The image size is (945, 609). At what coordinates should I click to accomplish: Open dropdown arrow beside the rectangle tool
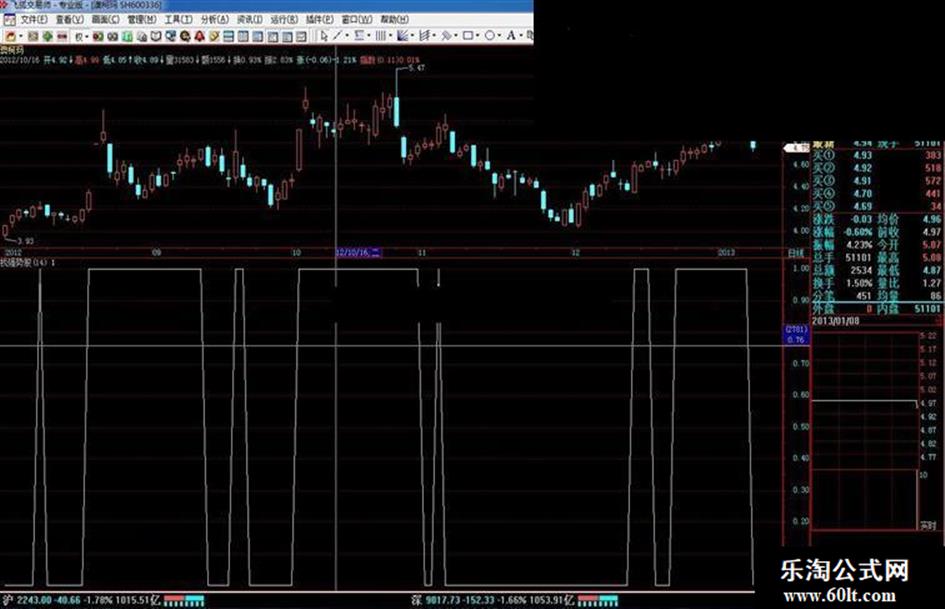pos(477,36)
